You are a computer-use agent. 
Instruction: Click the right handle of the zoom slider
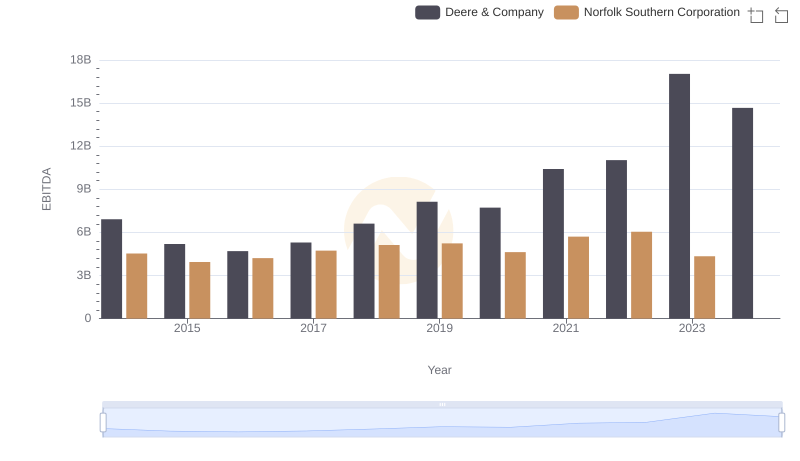coord(781,423)
